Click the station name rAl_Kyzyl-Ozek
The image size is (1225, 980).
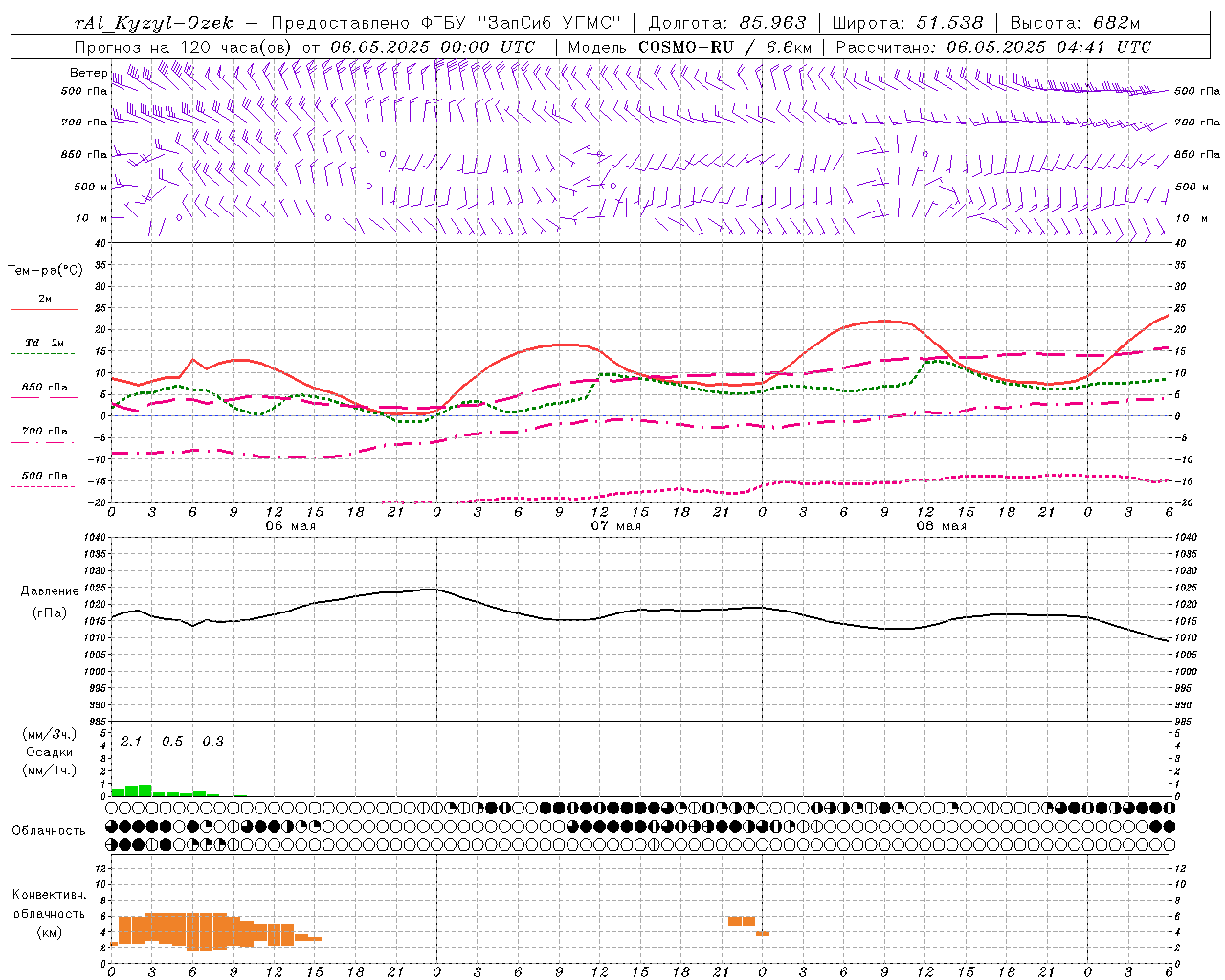[x=154, y=23]
